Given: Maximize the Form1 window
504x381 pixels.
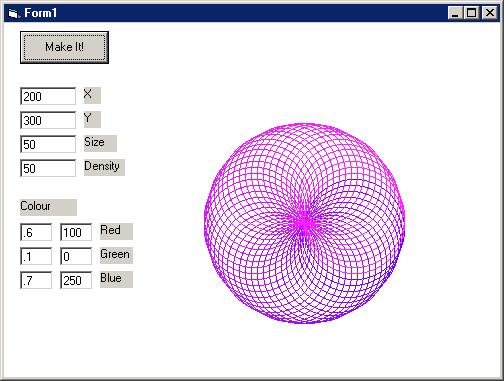Looking at the screenshot, I should 471,13.
